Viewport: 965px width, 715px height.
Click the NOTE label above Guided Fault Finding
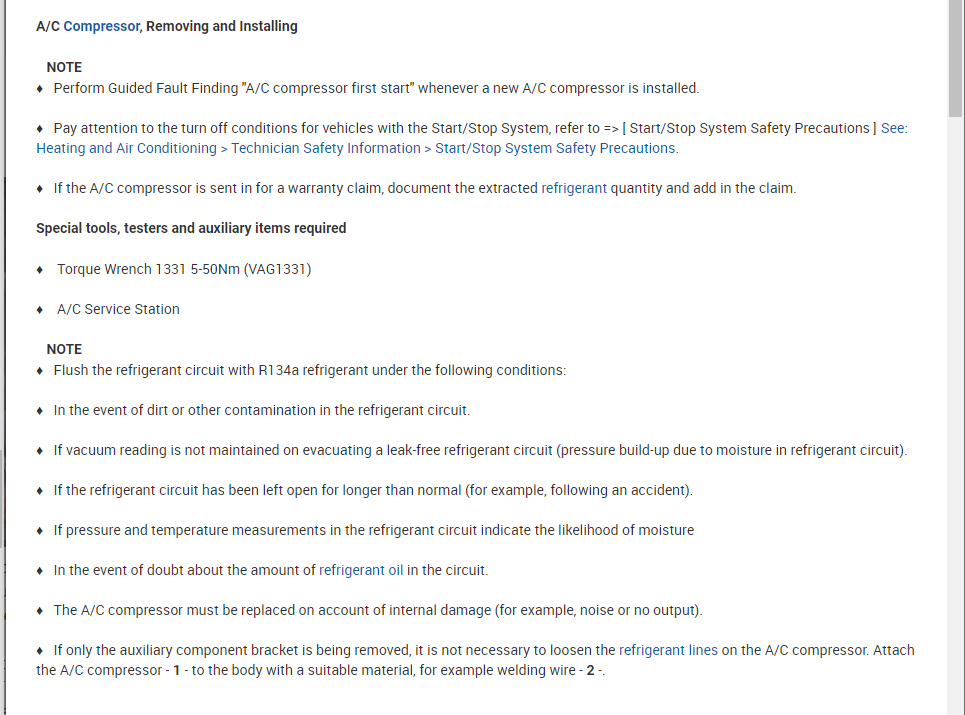(x=64, y=67)
